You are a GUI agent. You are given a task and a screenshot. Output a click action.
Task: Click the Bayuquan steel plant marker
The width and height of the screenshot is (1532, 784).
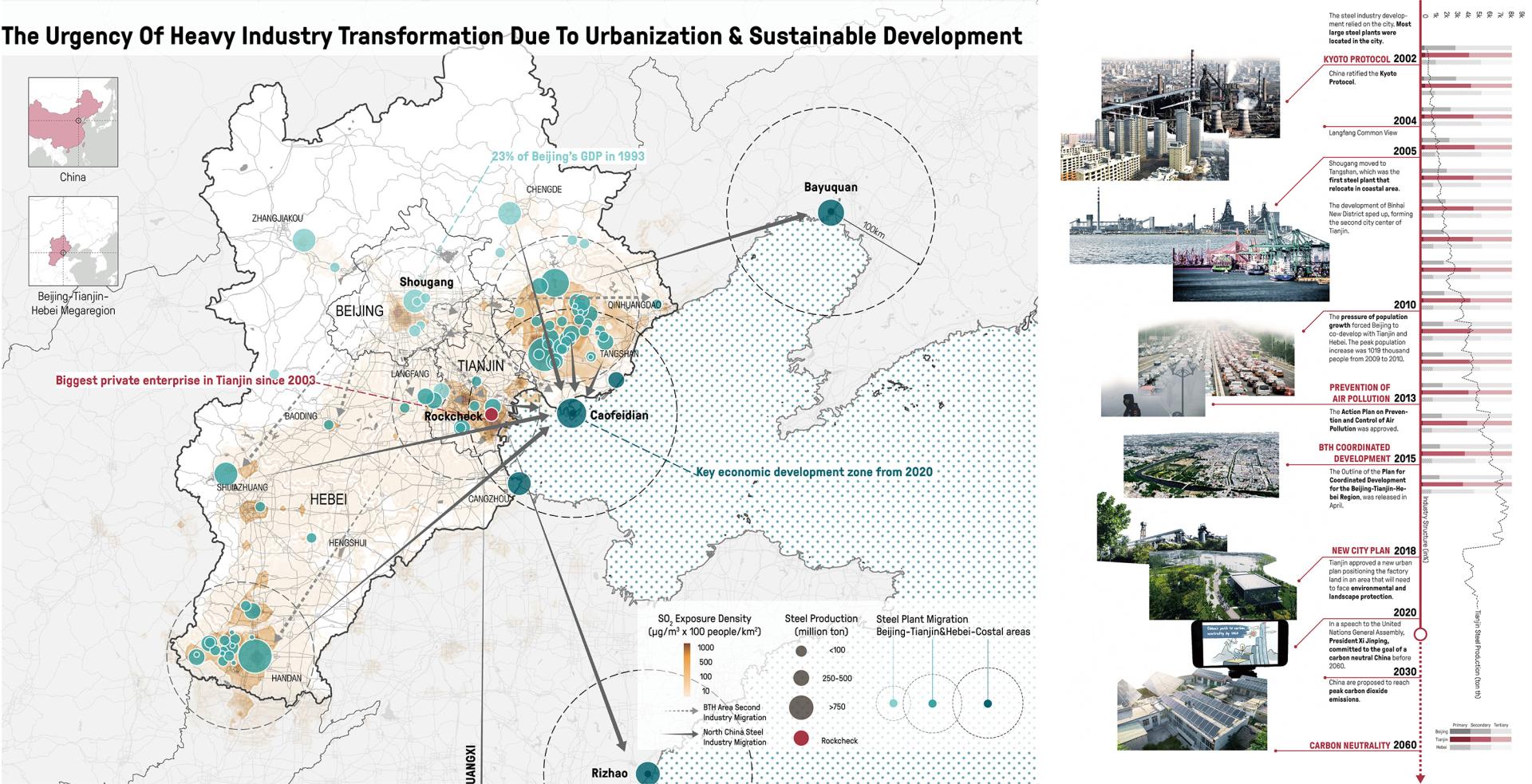pos(831,212)
